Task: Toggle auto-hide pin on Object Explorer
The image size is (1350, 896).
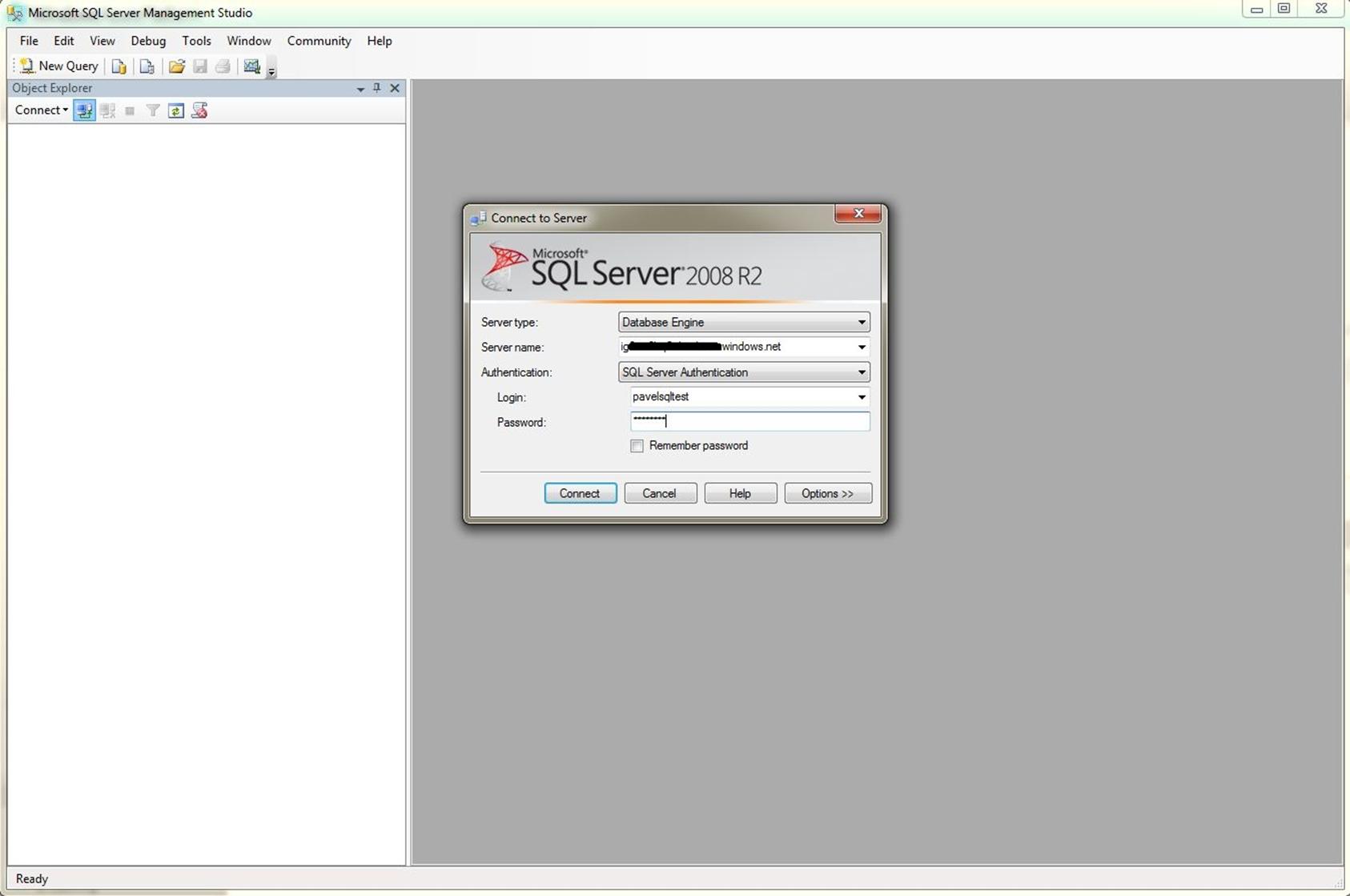Action: pos(377,88)
